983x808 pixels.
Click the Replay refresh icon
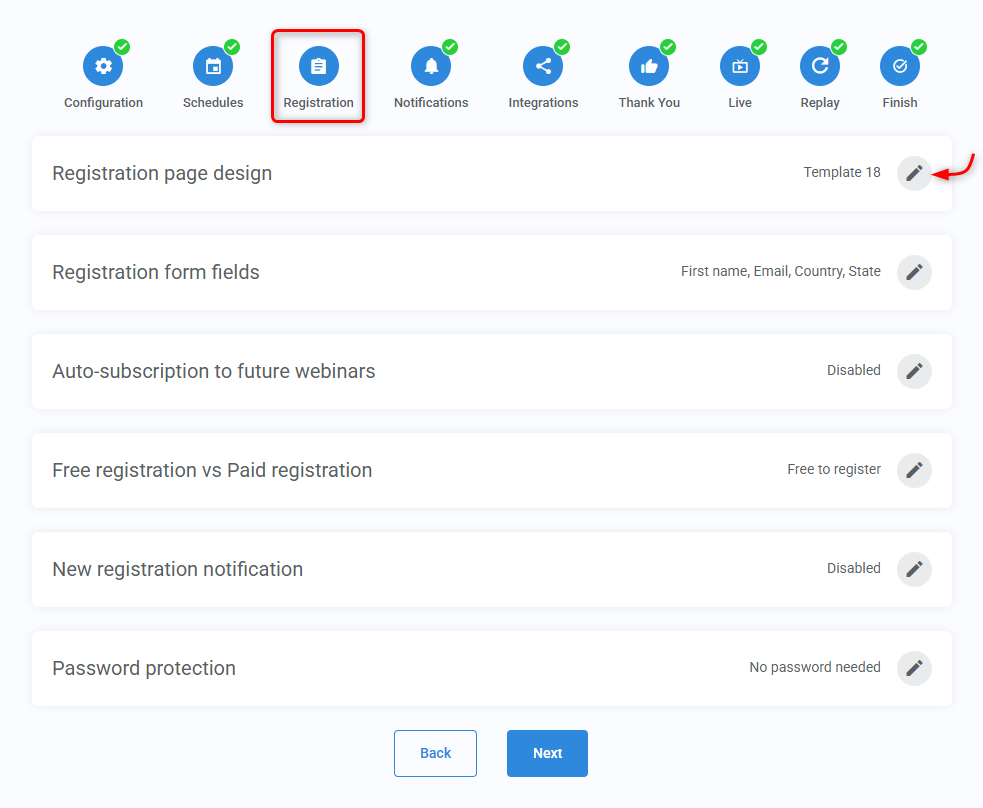pos(820,65)
